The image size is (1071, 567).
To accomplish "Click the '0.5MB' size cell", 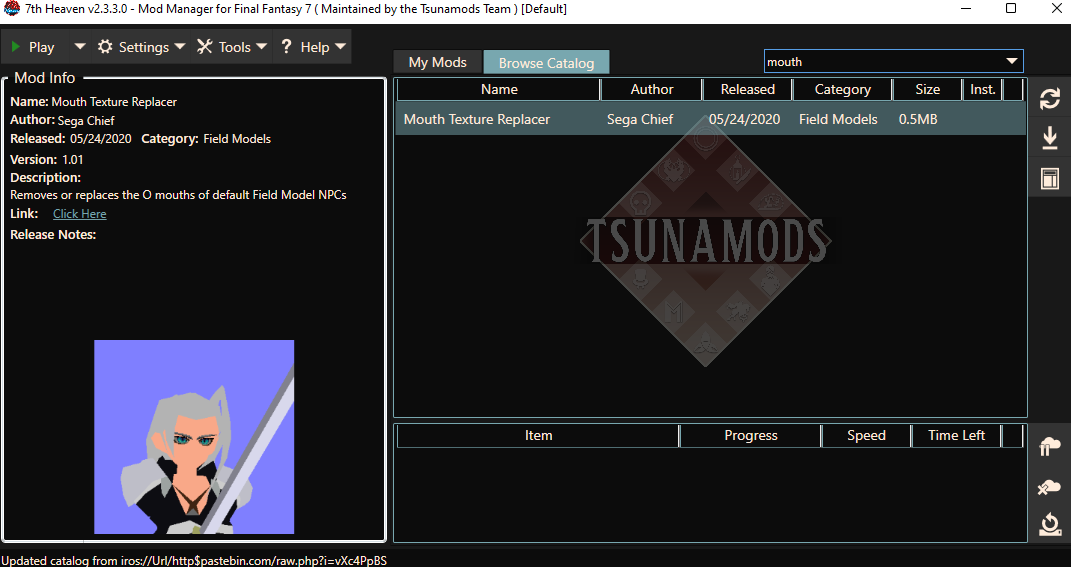I will pos(918,119).
